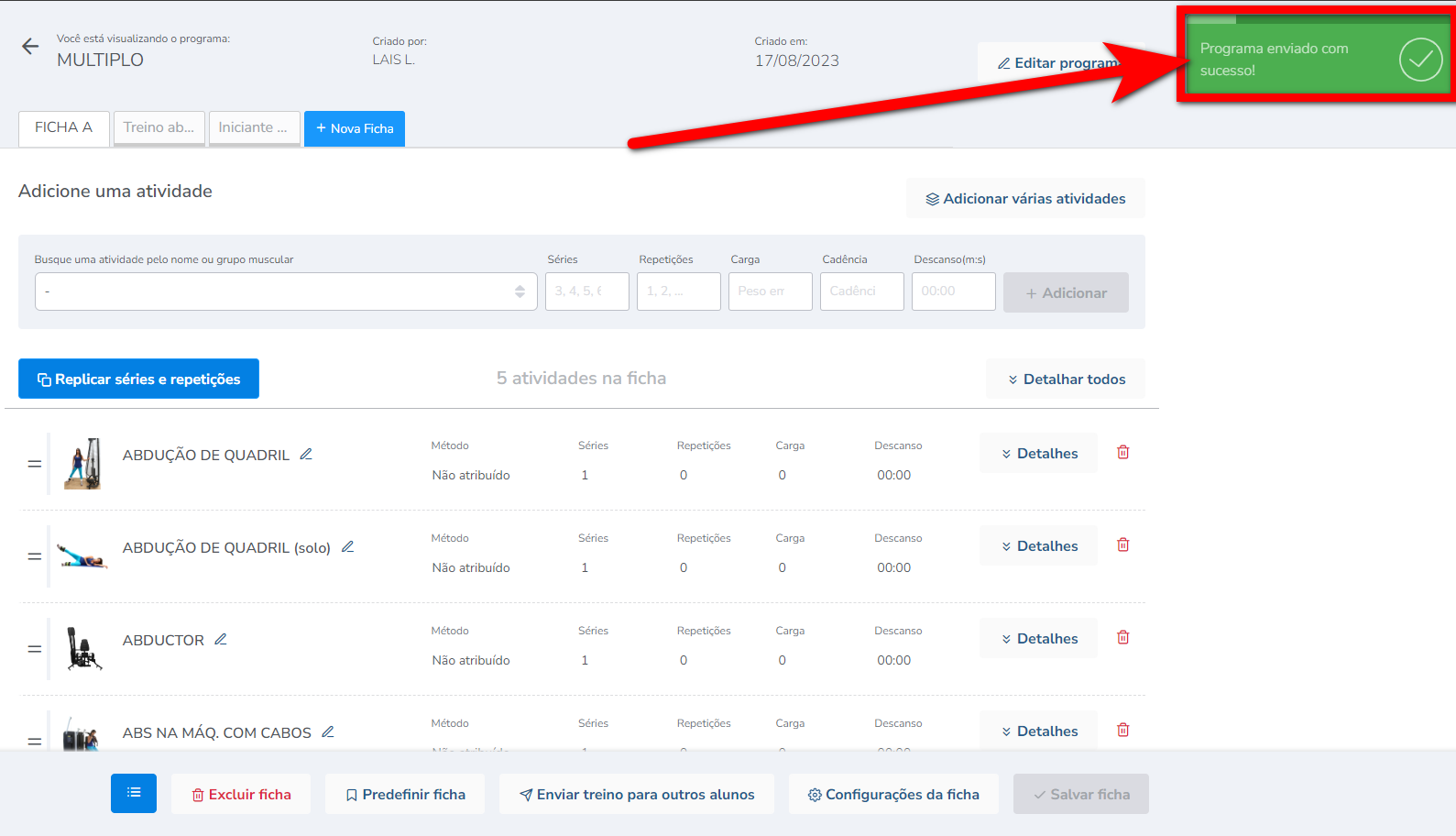Edit ABS NA MÁQ. COM CABOS pencil icon
This screenshot has height=836, width=1456.
tap(328, 732)
